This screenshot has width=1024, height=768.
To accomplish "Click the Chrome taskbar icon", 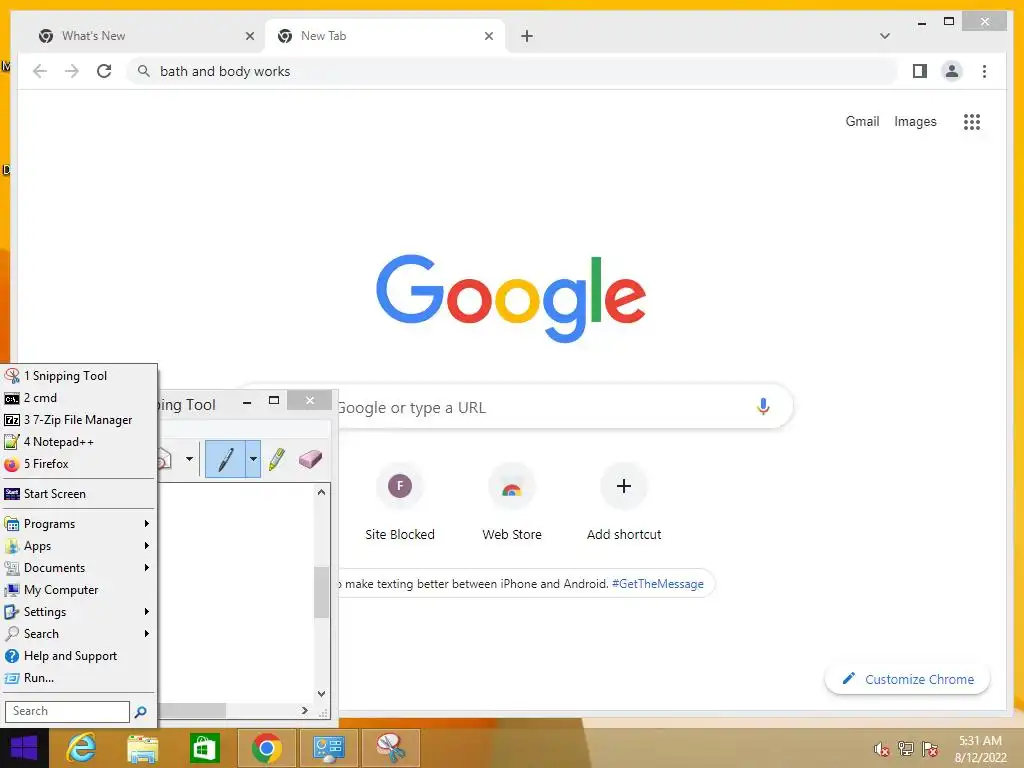I will [x=266, y=748].
